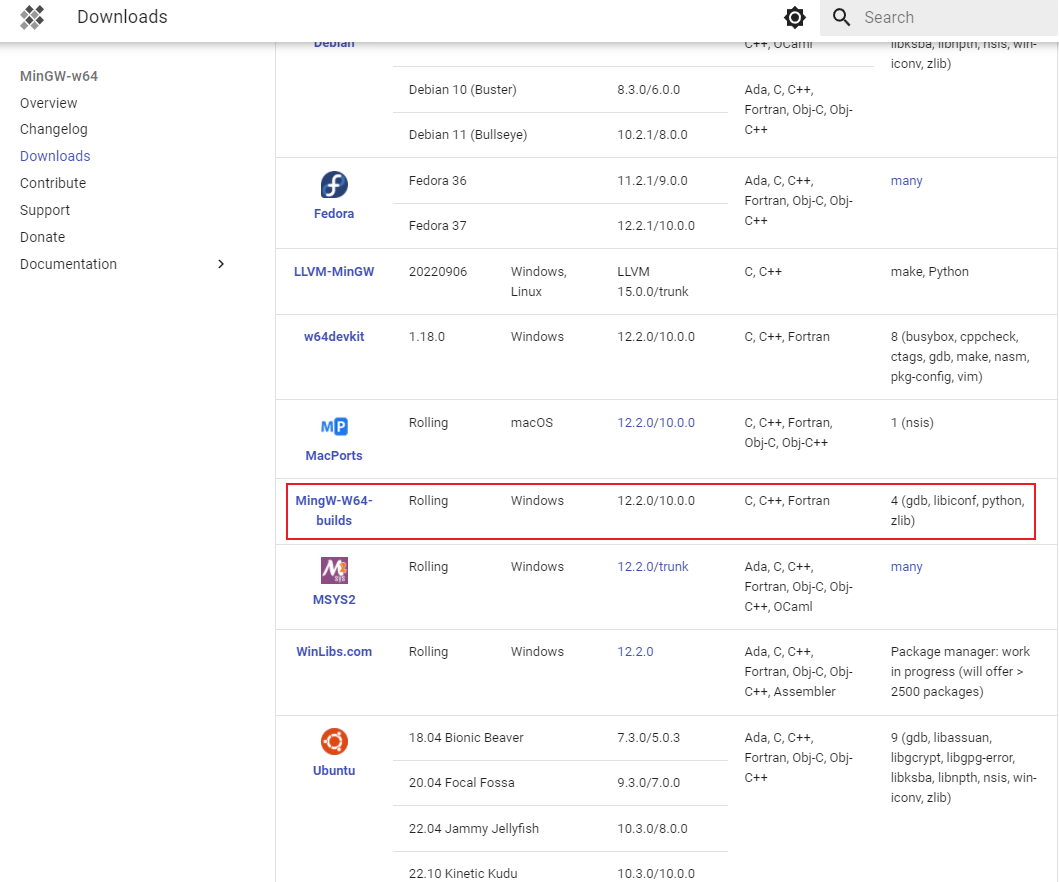
Task: Select the '10.3.0/8.0.0' version cell
Action: pyautogui.click(x=652, y=829)
